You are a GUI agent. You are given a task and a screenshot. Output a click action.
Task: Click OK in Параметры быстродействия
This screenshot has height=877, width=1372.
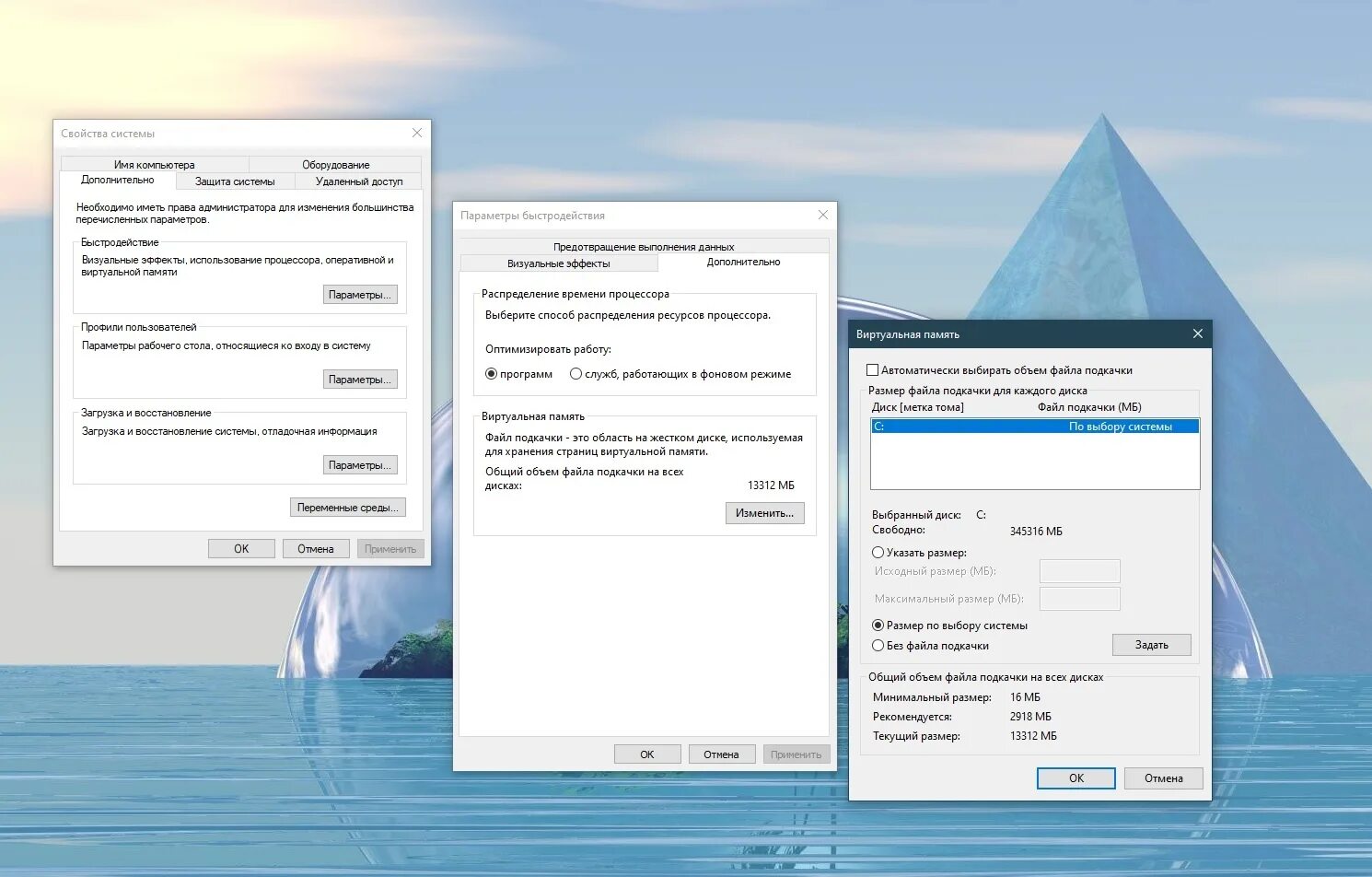click(x=647, y=754)
